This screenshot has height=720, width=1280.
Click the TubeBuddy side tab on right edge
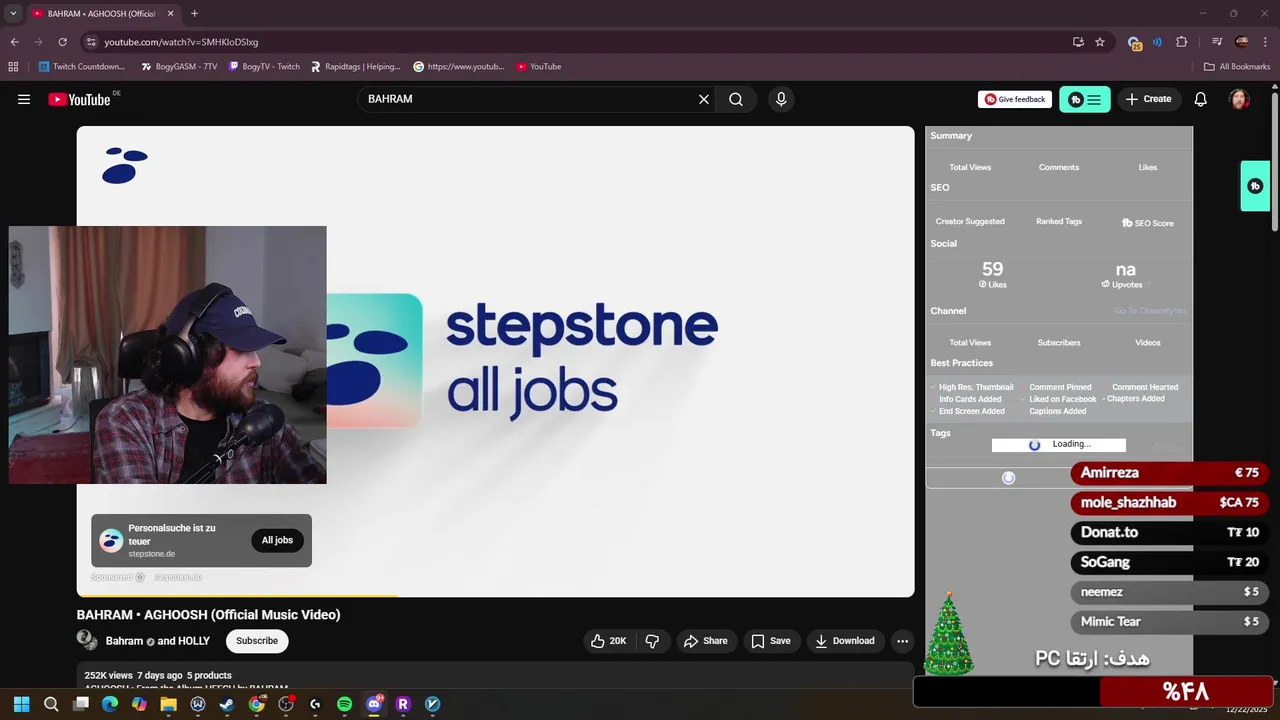pos(1255,186)
